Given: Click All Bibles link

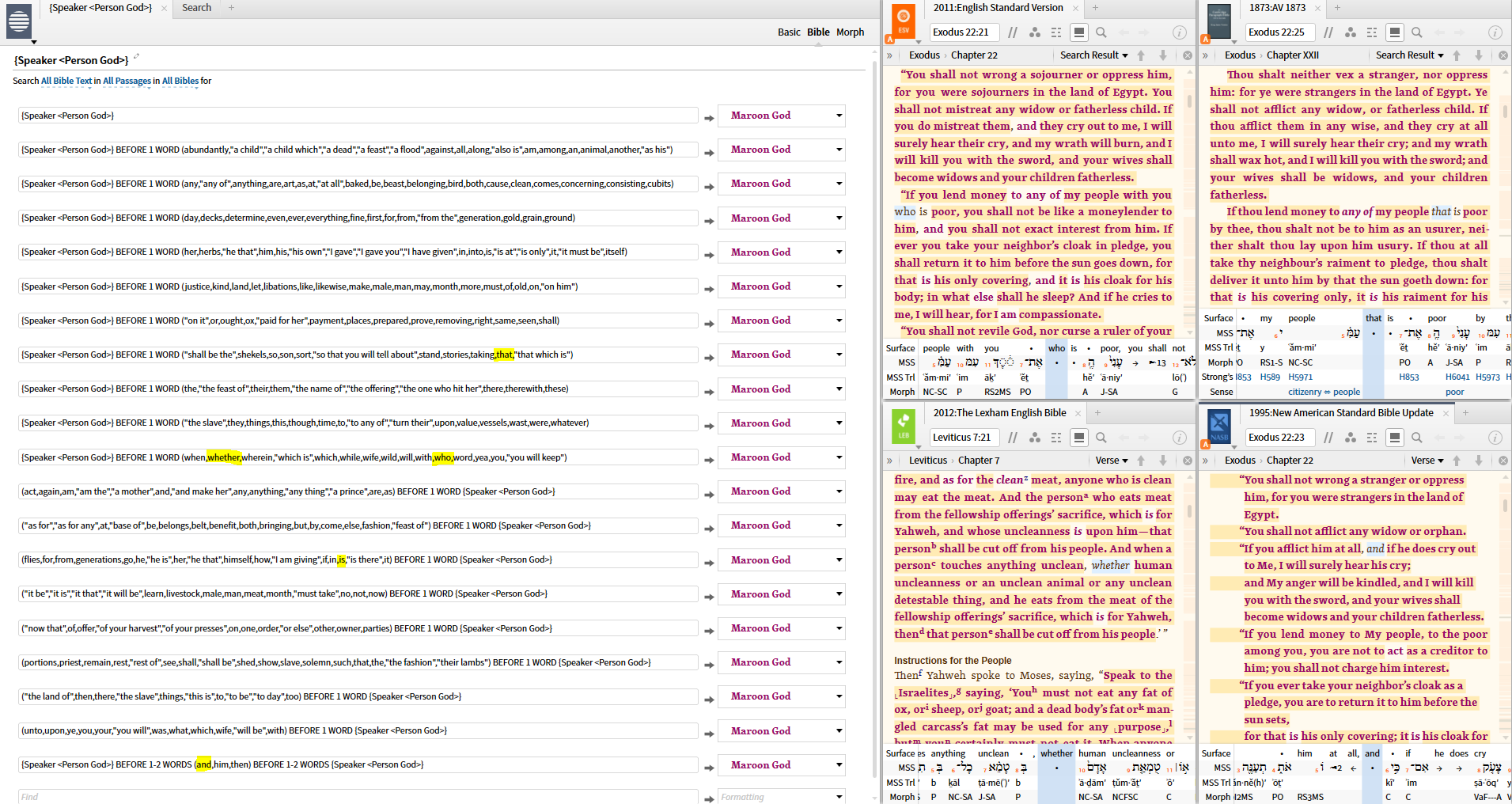Looking at the screenshot, I should point(180,81).
